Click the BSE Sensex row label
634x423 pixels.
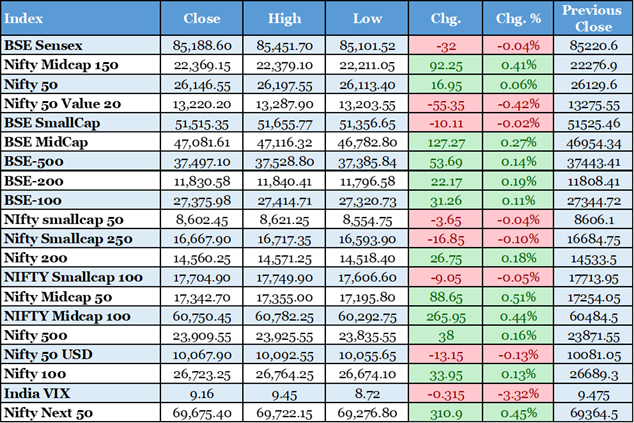(x=43, y=45)
